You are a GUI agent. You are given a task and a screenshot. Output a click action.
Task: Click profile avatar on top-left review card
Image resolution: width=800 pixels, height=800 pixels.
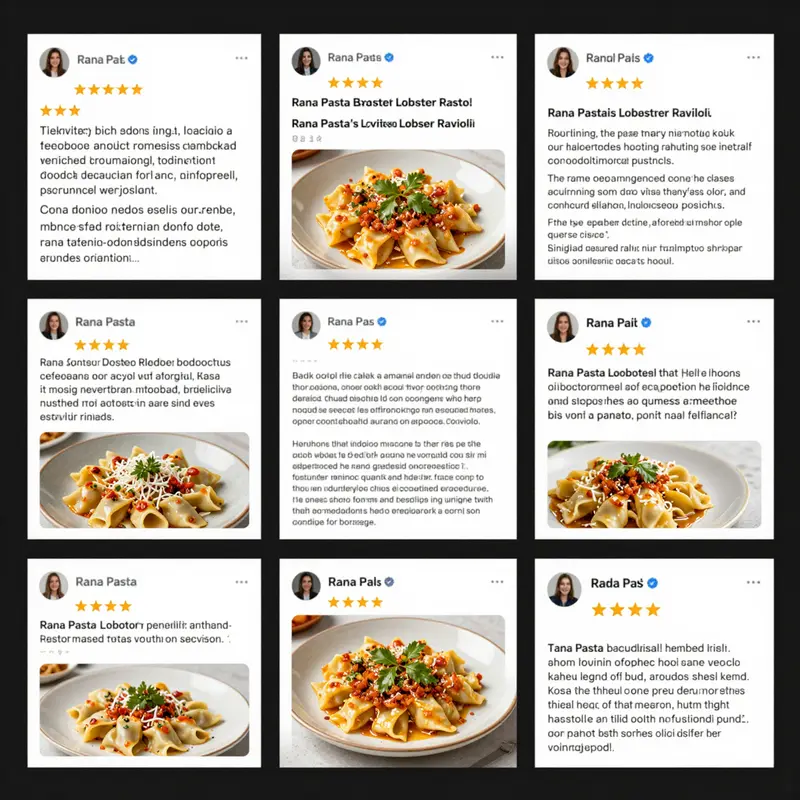click(54, 62)
